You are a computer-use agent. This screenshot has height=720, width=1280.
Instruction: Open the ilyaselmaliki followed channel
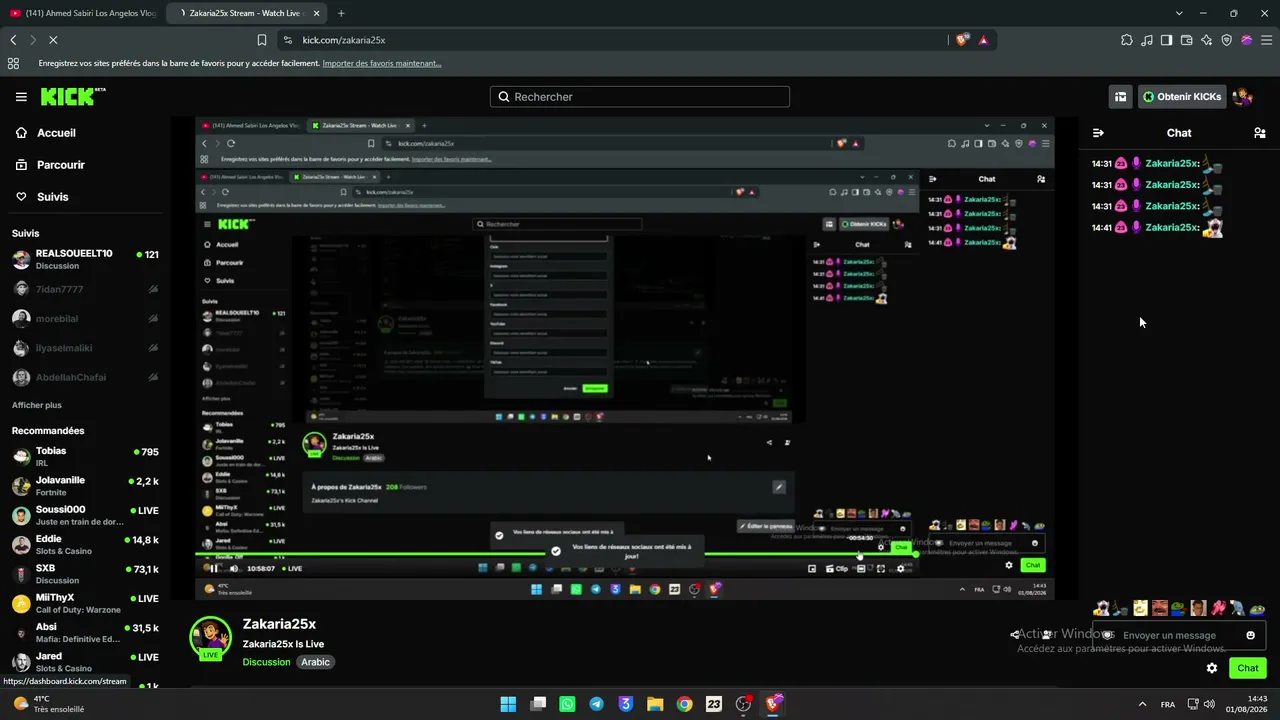tap(85, 348)
